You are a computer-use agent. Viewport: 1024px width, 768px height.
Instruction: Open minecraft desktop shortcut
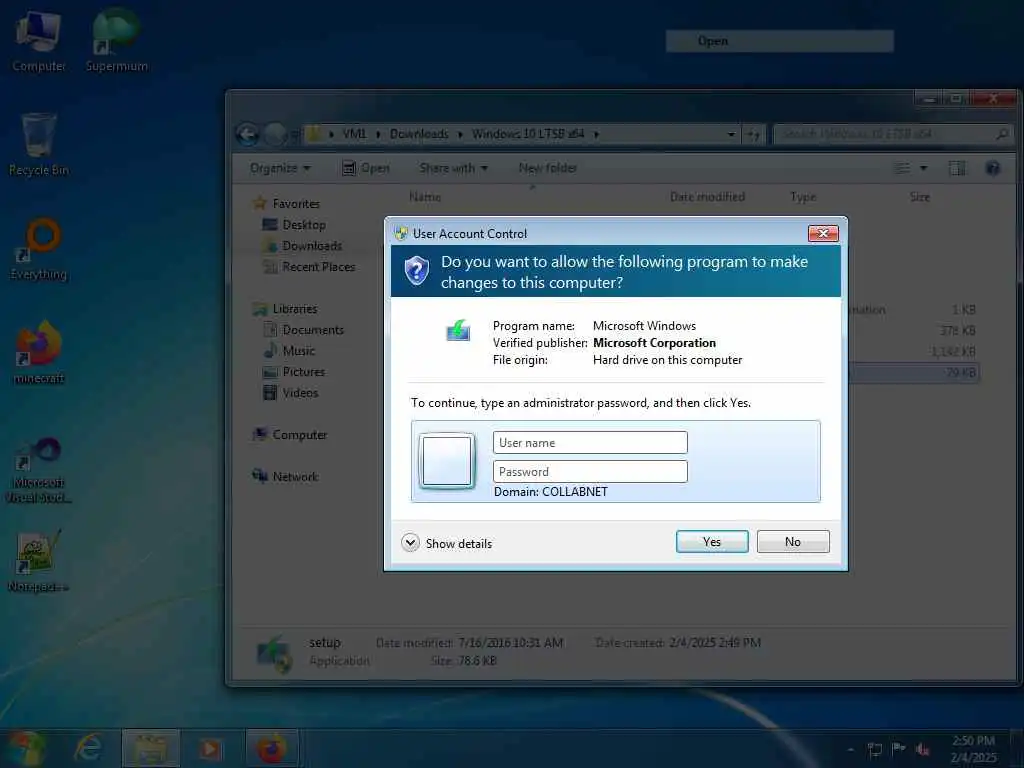(39, 353)
